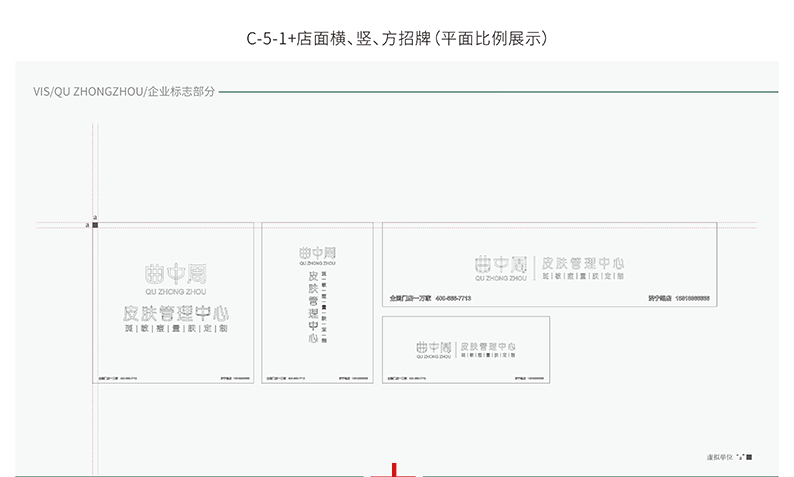Screen dimensions: 794x477
Task: Click 皮肤管理中心 in the small horizontal signboard
Action: pyautogui.click(x=488, y=346)
